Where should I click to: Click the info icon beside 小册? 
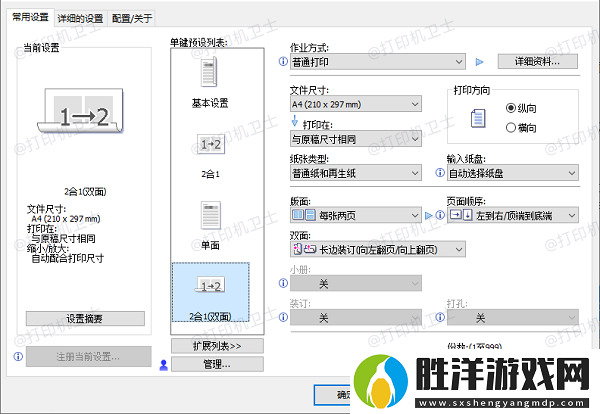[283, 283]
